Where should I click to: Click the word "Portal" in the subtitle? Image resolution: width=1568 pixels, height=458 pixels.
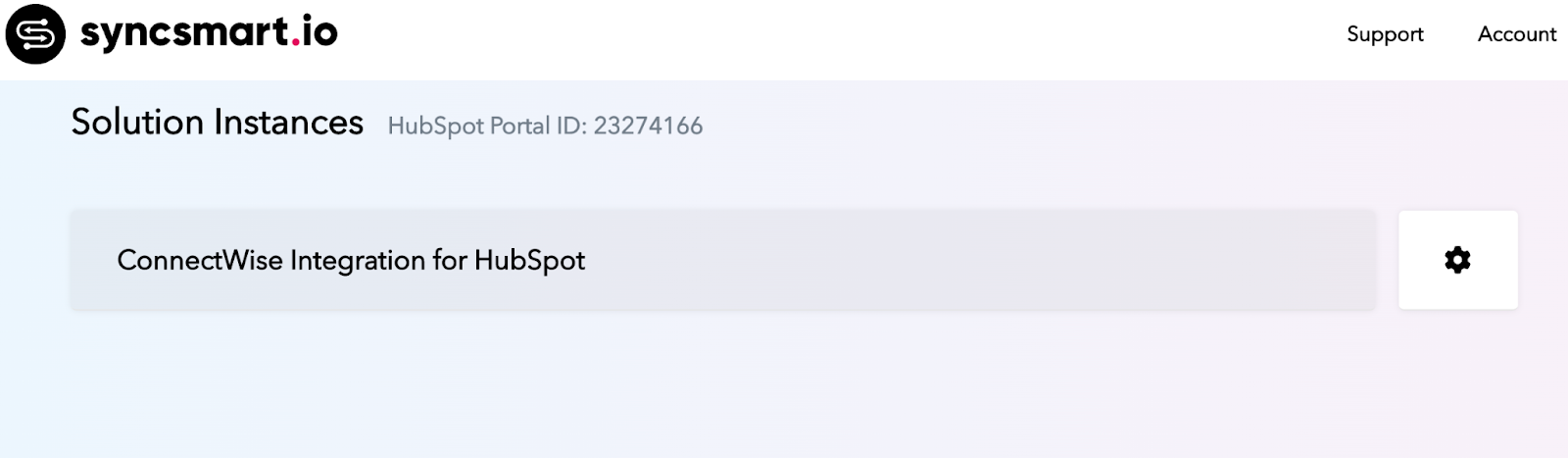coord(519,127)
